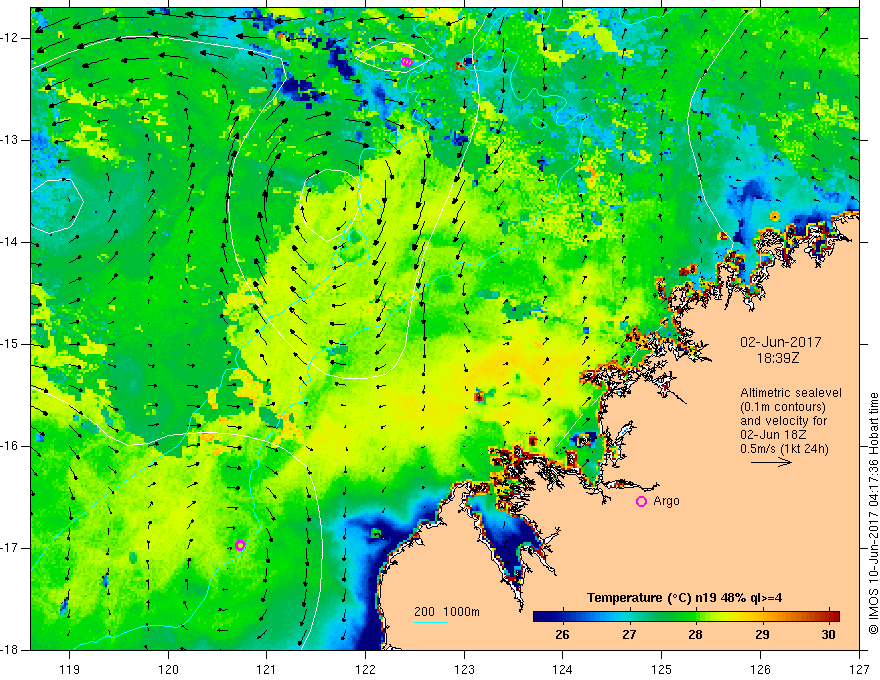Select the date text '02-Jun-2017'
880x680 pixels.
(x=781, y=342)
